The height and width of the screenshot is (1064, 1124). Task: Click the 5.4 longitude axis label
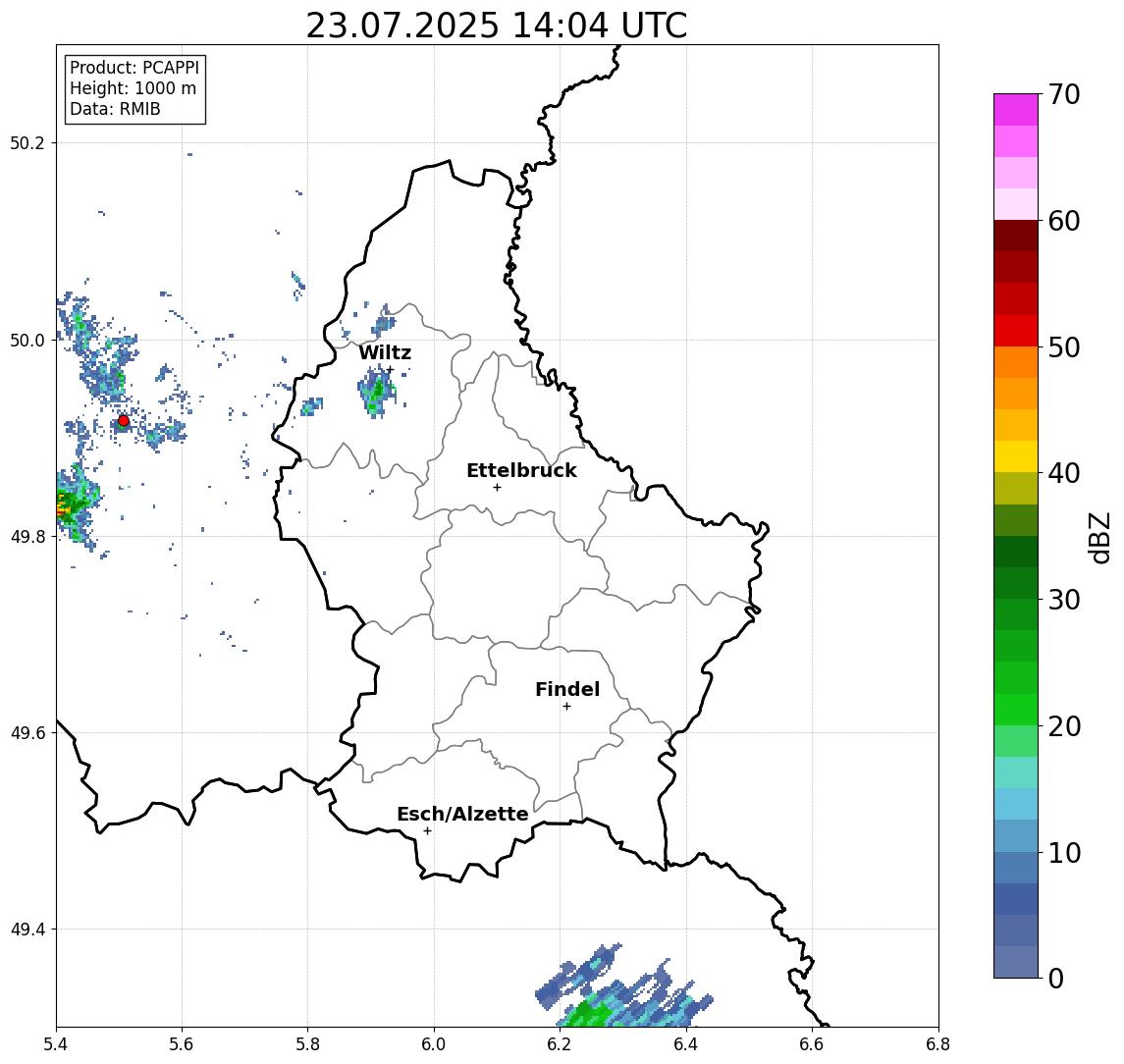click(x=57, y=1044)
